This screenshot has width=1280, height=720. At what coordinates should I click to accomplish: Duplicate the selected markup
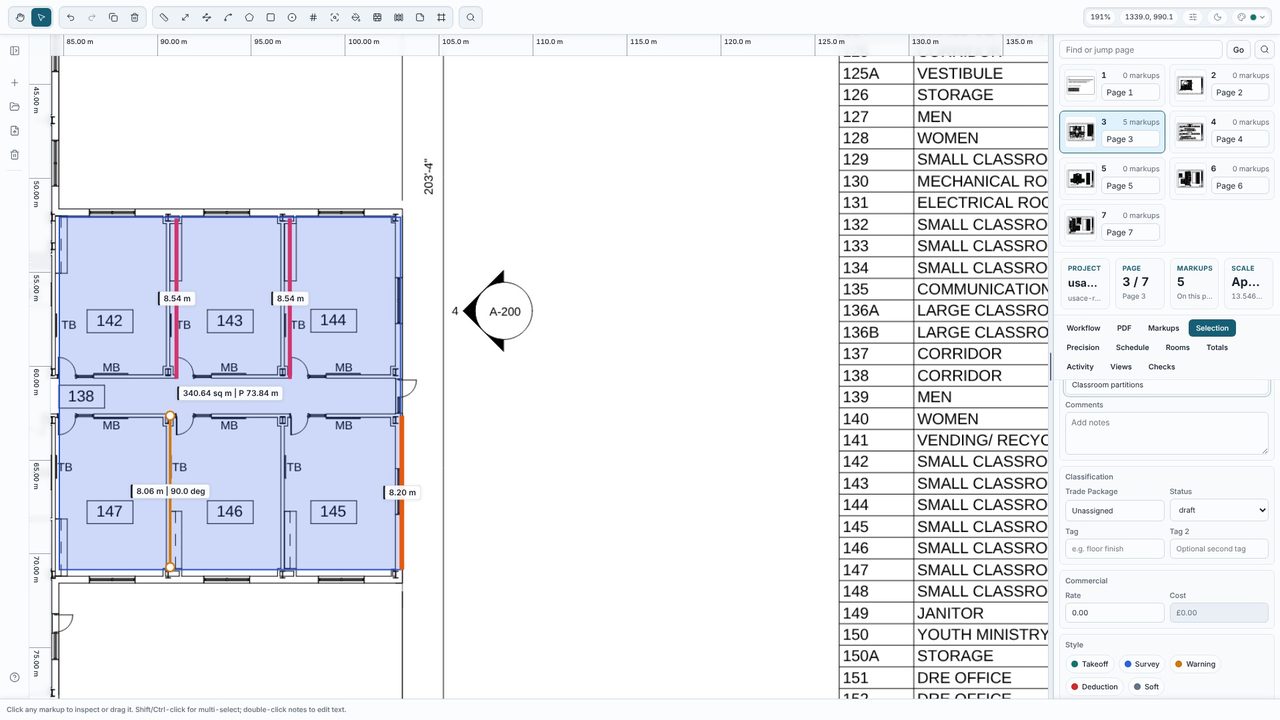[x=113, y=17]
